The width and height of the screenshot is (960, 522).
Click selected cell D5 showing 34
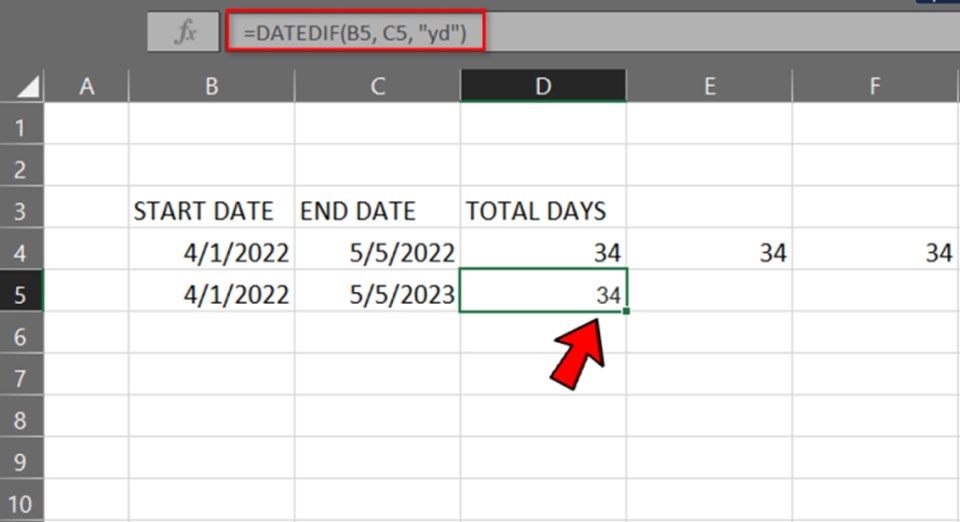click(543, 291)
